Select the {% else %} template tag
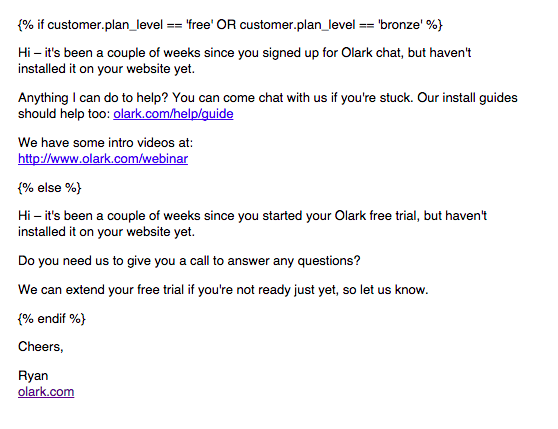 click(49, 188)
